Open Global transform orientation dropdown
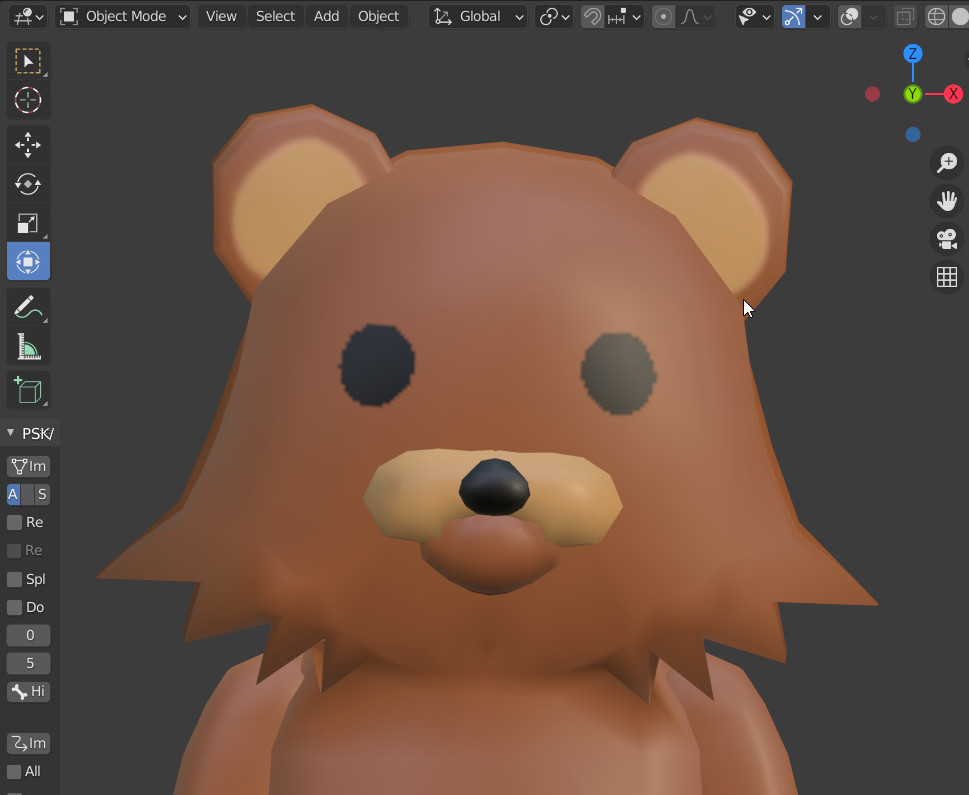Viewport: 969px width, 795px height. pos(478,17)
